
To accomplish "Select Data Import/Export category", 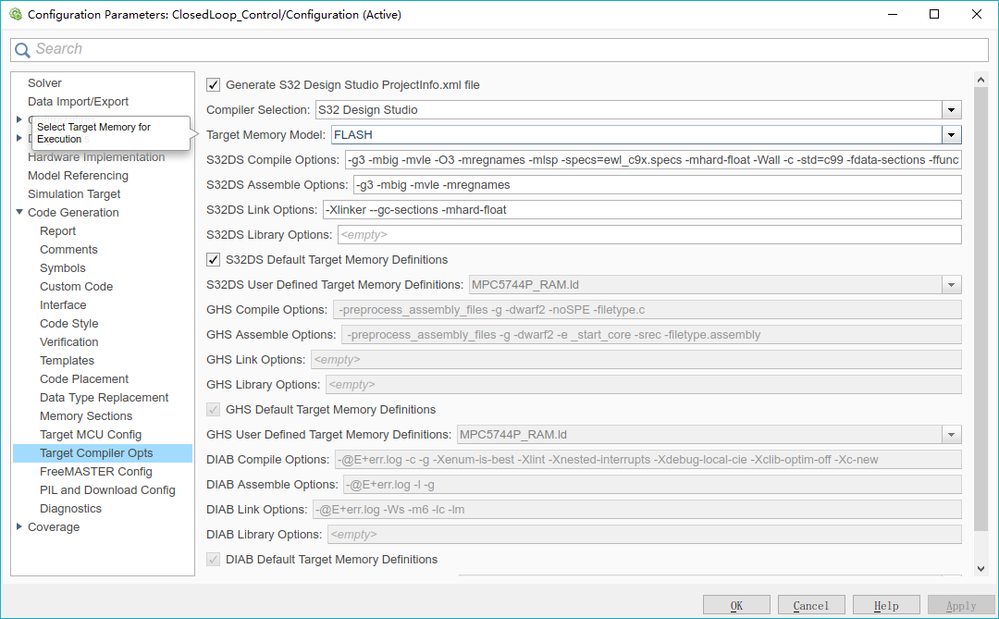I will [x=78, y=101].
